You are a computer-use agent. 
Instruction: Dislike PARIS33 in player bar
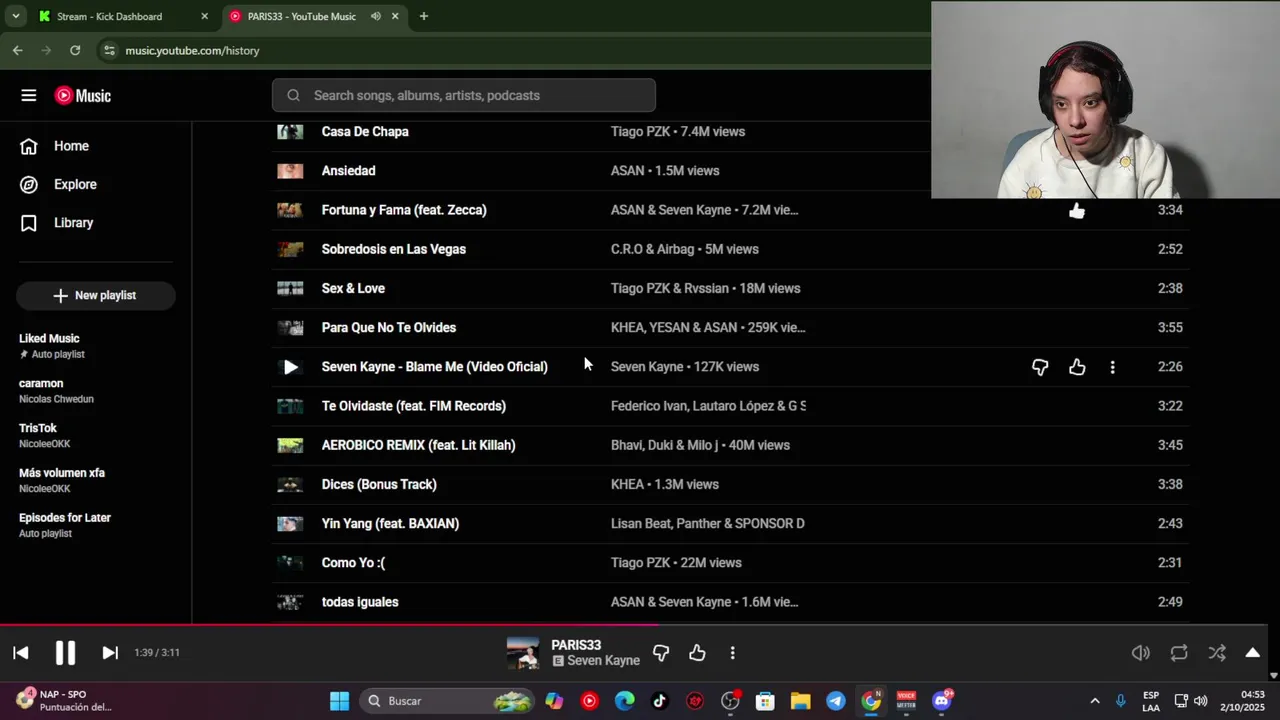[x=661, y=653]
